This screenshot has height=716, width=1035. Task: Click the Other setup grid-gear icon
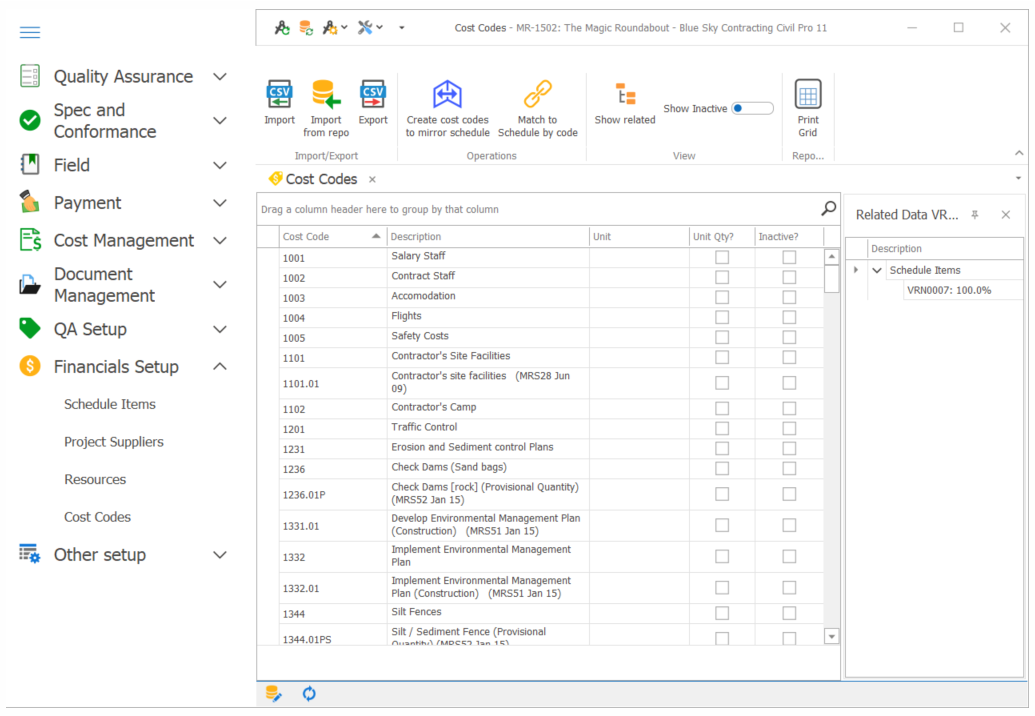click(x=30, y=554)
